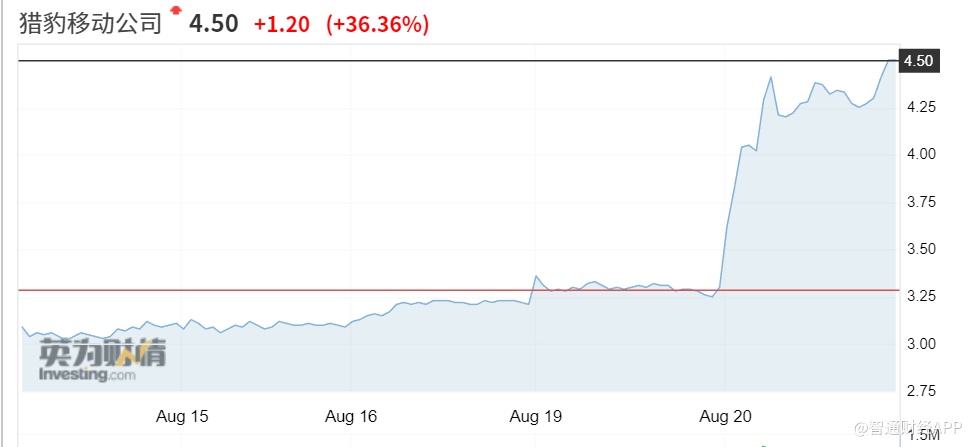Viewport: 972px width, 447px height.
Task: Click the 3.00 price axis label
Action: pyautogui.click(x=919, y=344)
